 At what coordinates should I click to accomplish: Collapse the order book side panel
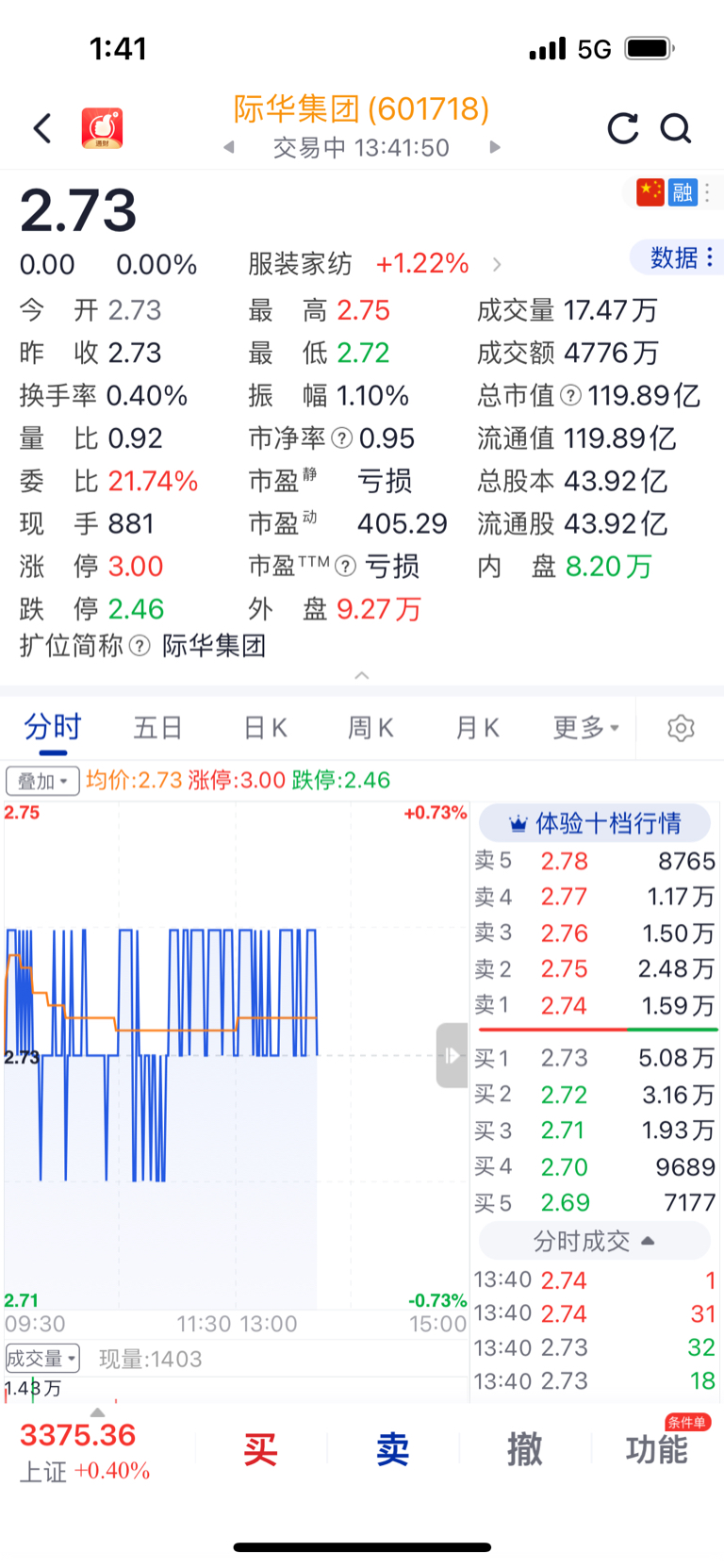click(x=452, y=1055)
